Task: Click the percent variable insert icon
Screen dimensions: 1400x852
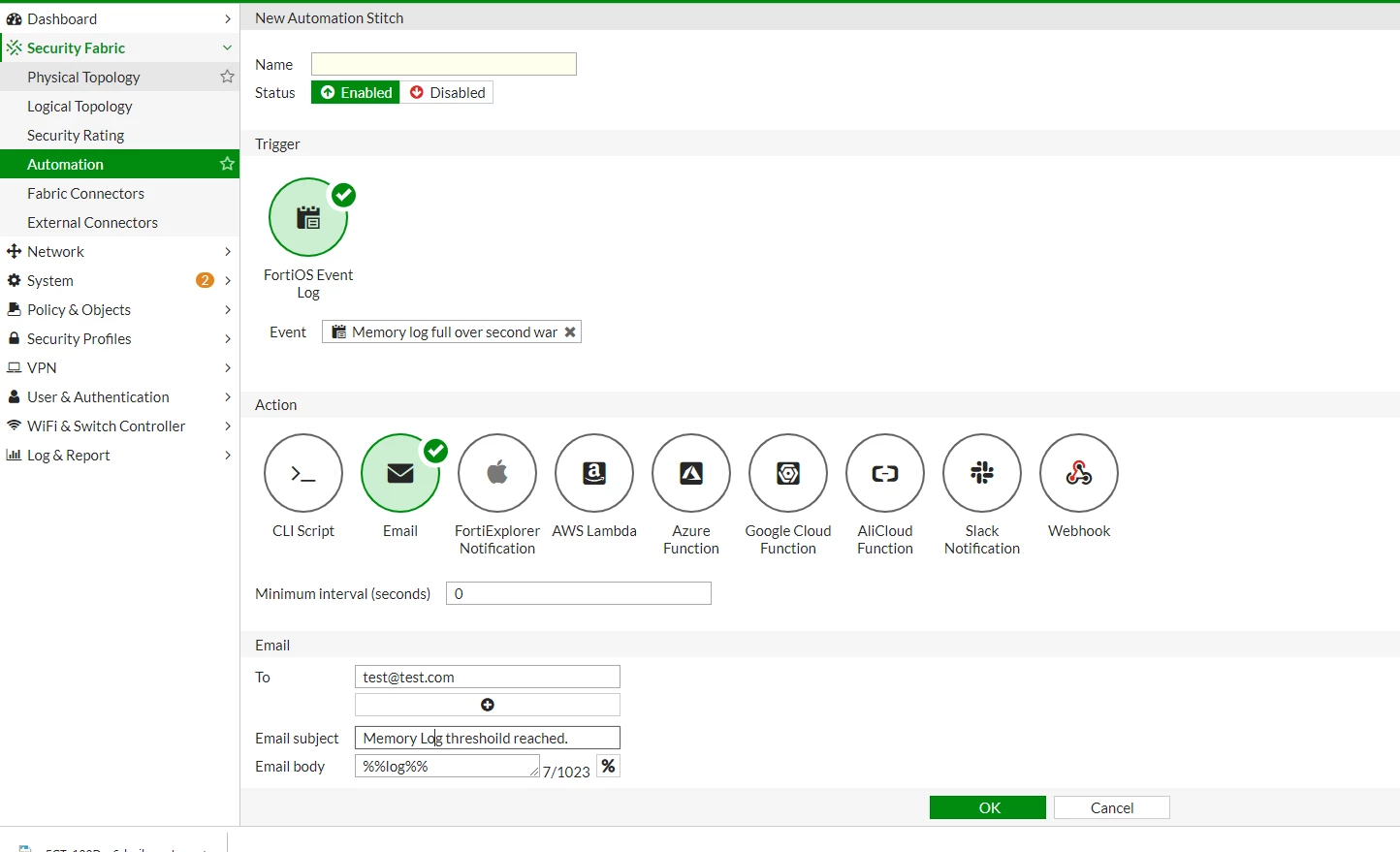Action: pos(608,767)
